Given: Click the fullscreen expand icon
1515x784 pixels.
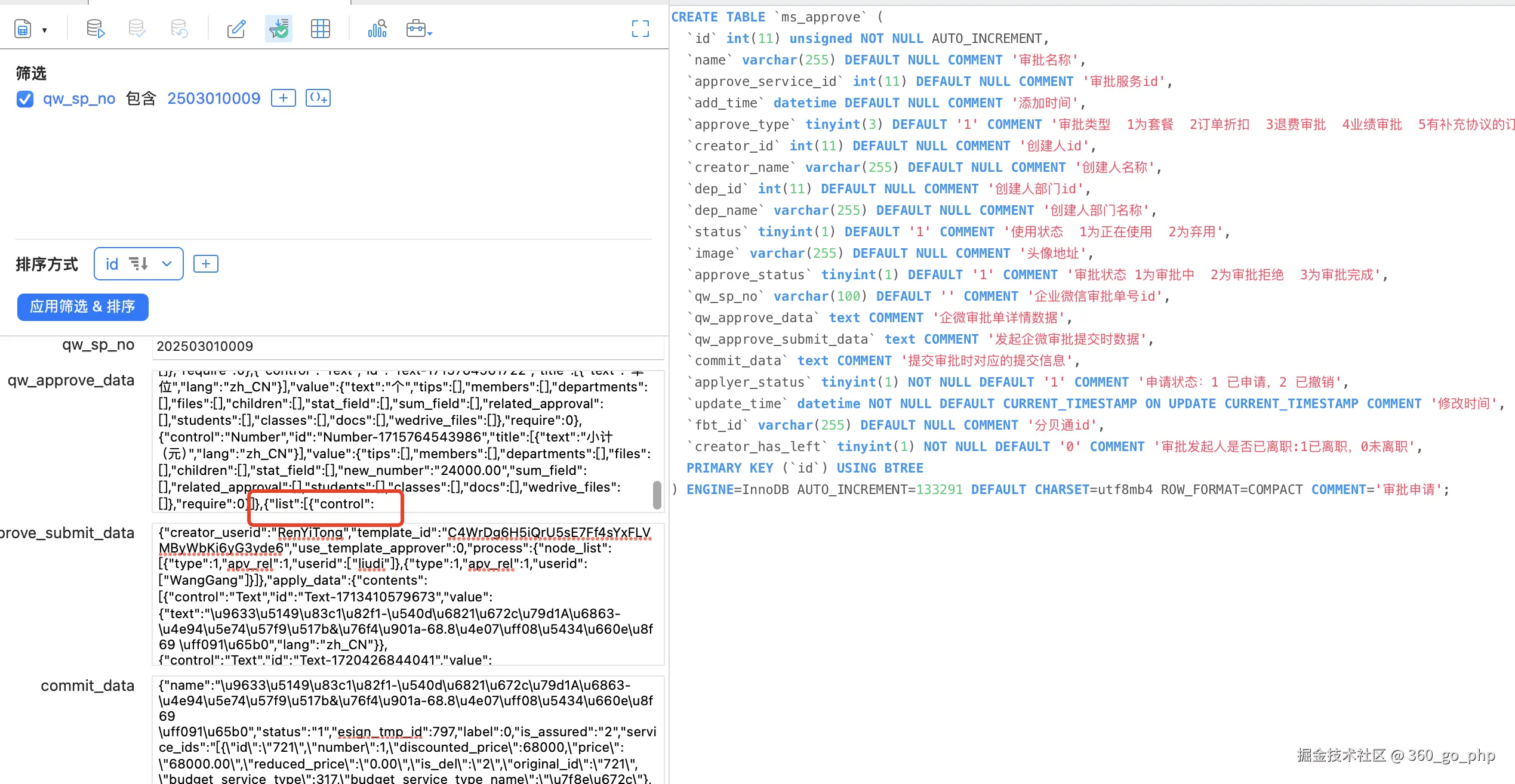Looking at the screenshot, I should (x=641, y=29).
